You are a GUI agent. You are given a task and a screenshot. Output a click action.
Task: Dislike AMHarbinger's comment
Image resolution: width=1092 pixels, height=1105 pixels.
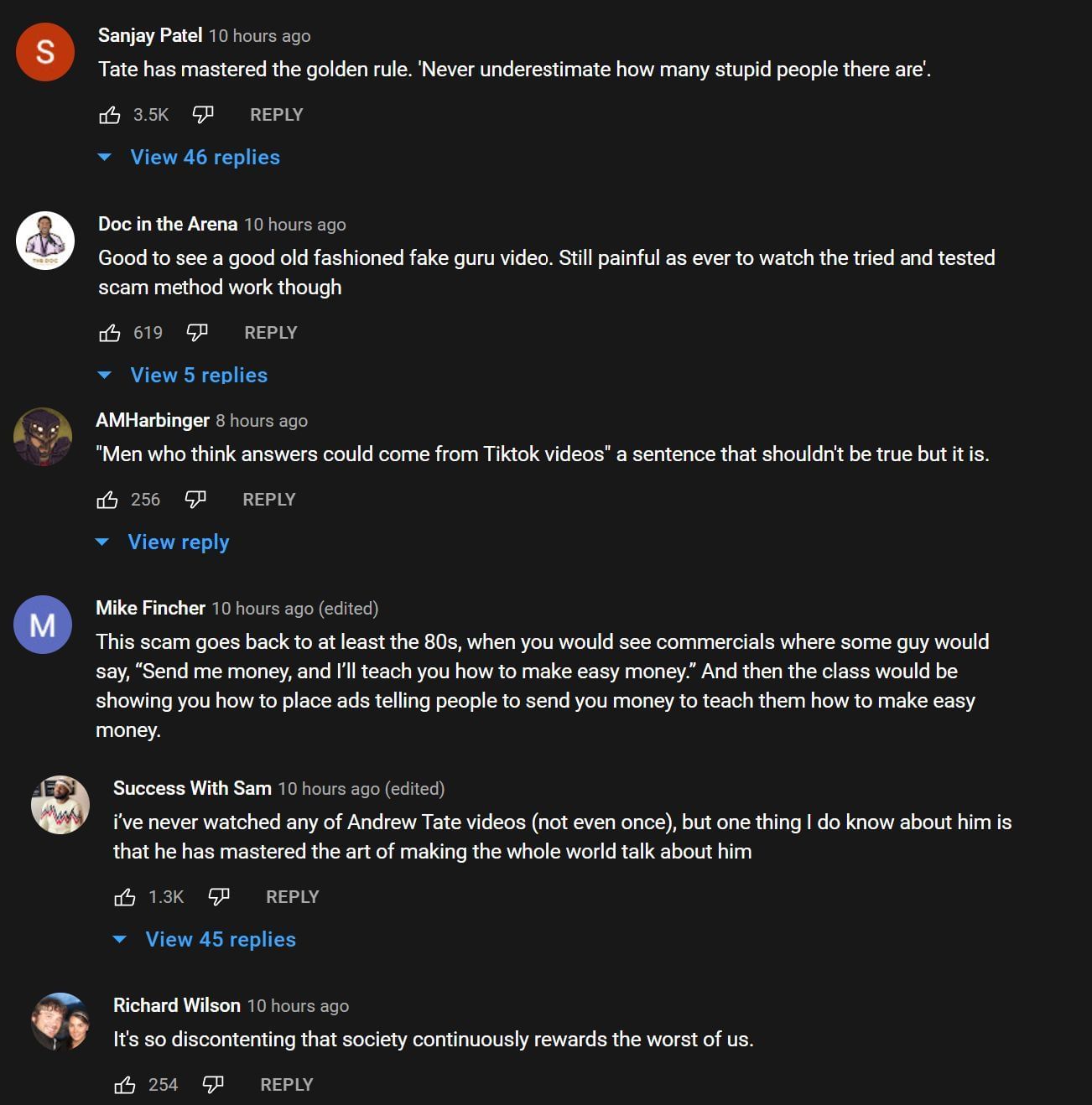195,500
